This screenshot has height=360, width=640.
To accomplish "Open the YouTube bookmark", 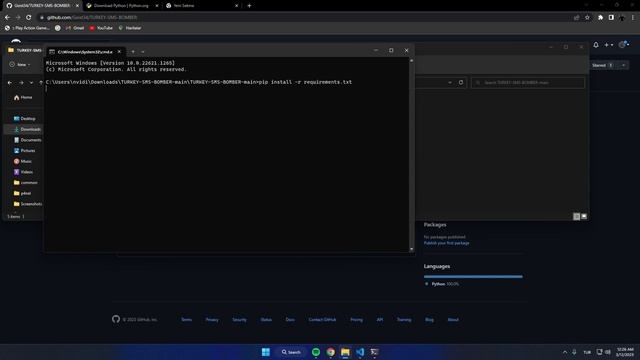I will [101, 28].
